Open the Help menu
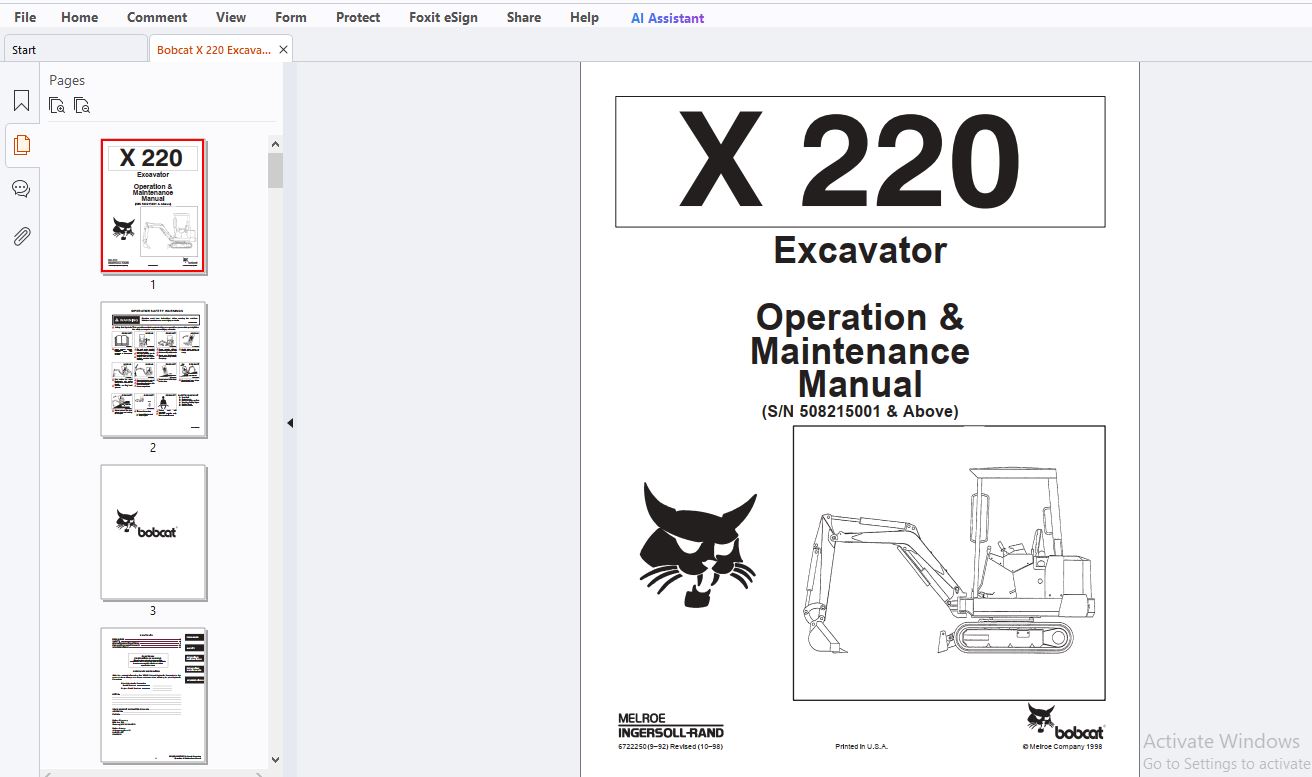Screen dimensions: 1312x777 point(584,17)
